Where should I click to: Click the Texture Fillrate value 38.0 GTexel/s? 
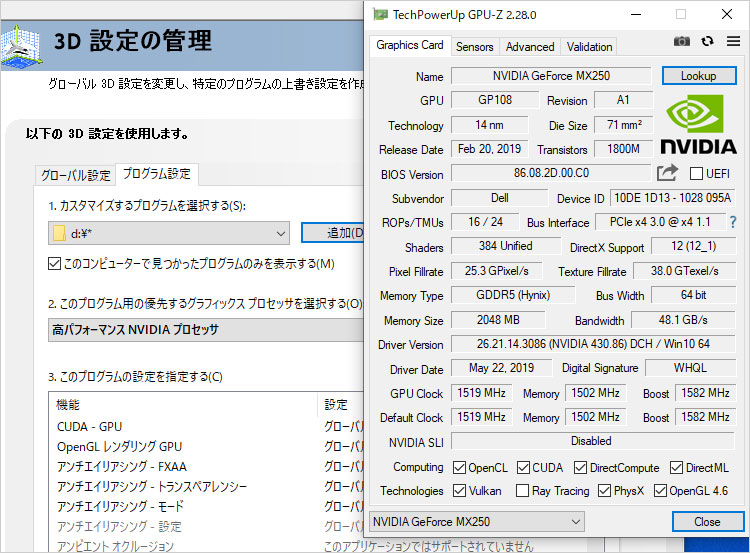pos(684,271)
